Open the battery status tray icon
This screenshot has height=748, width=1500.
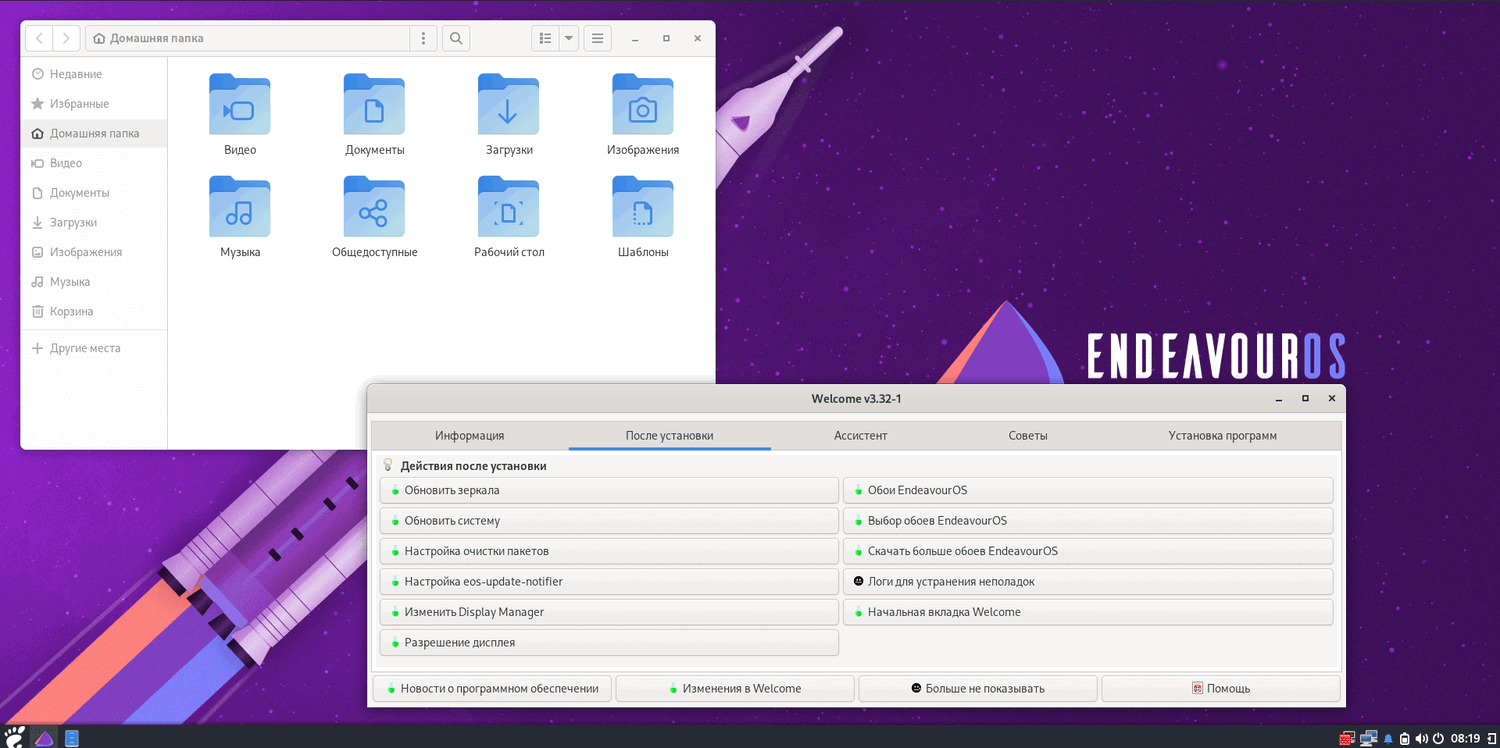(1405, 739)
